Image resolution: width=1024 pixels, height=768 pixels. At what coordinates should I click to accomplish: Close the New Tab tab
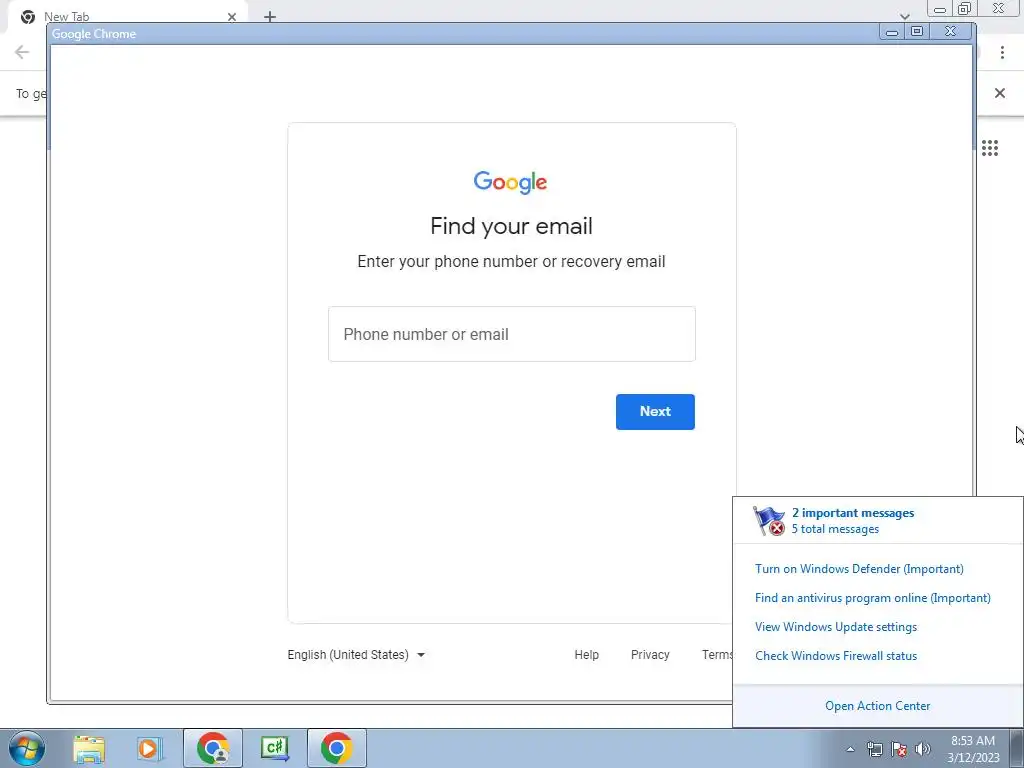click(232, 17)
